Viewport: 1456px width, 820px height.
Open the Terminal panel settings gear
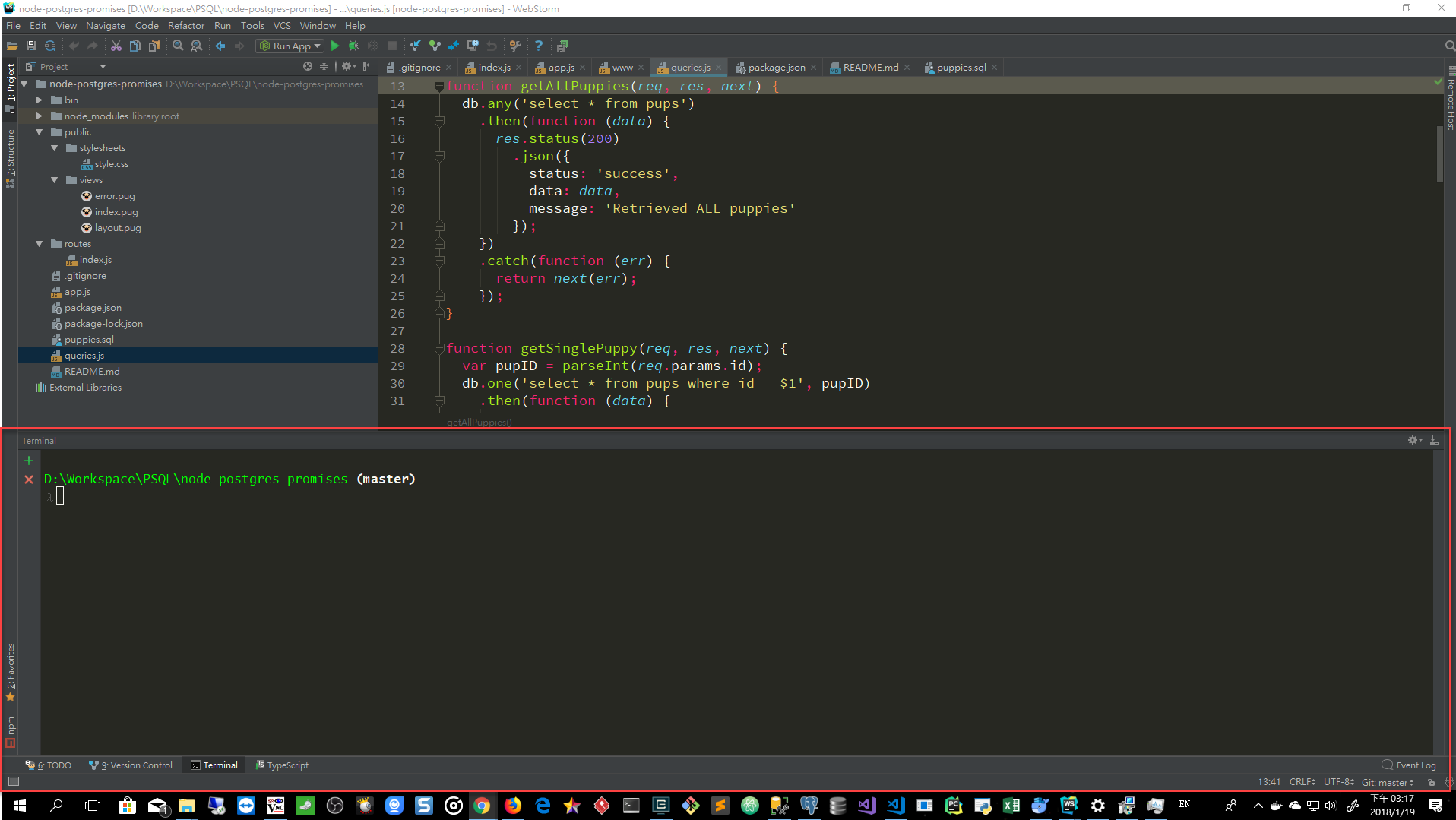click(1412, 440)
